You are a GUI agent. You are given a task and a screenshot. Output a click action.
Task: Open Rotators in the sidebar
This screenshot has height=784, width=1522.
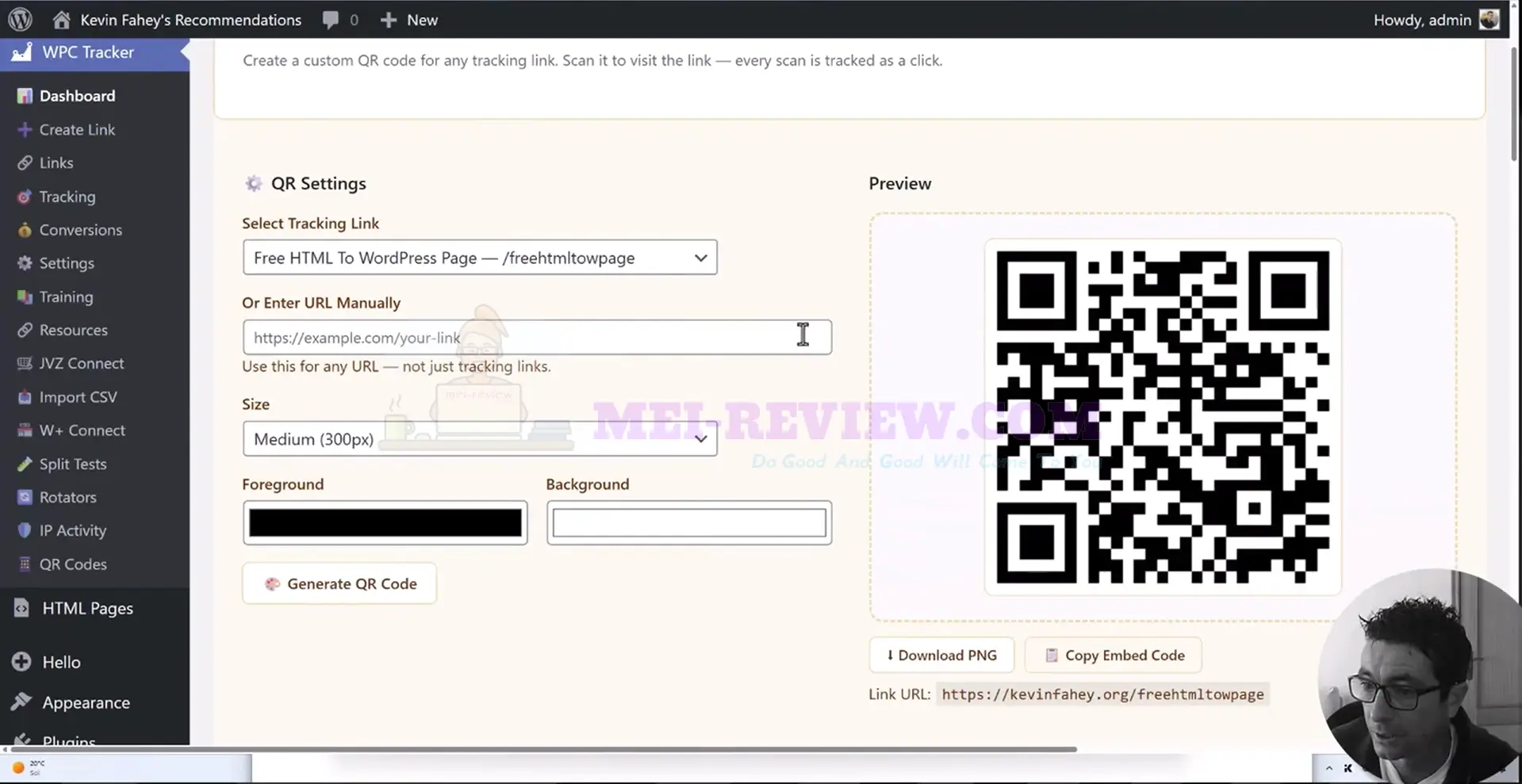(67, 498)
